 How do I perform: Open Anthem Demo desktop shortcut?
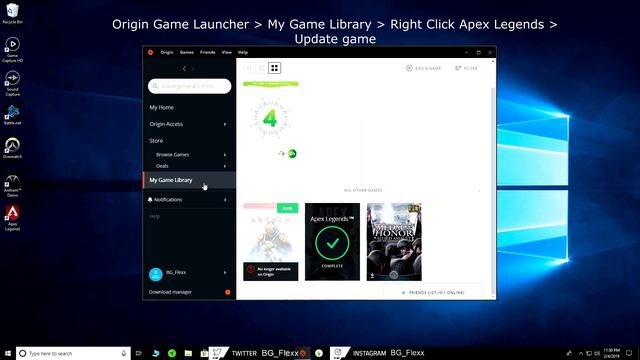pyautogui.click(x=12, y=186)
